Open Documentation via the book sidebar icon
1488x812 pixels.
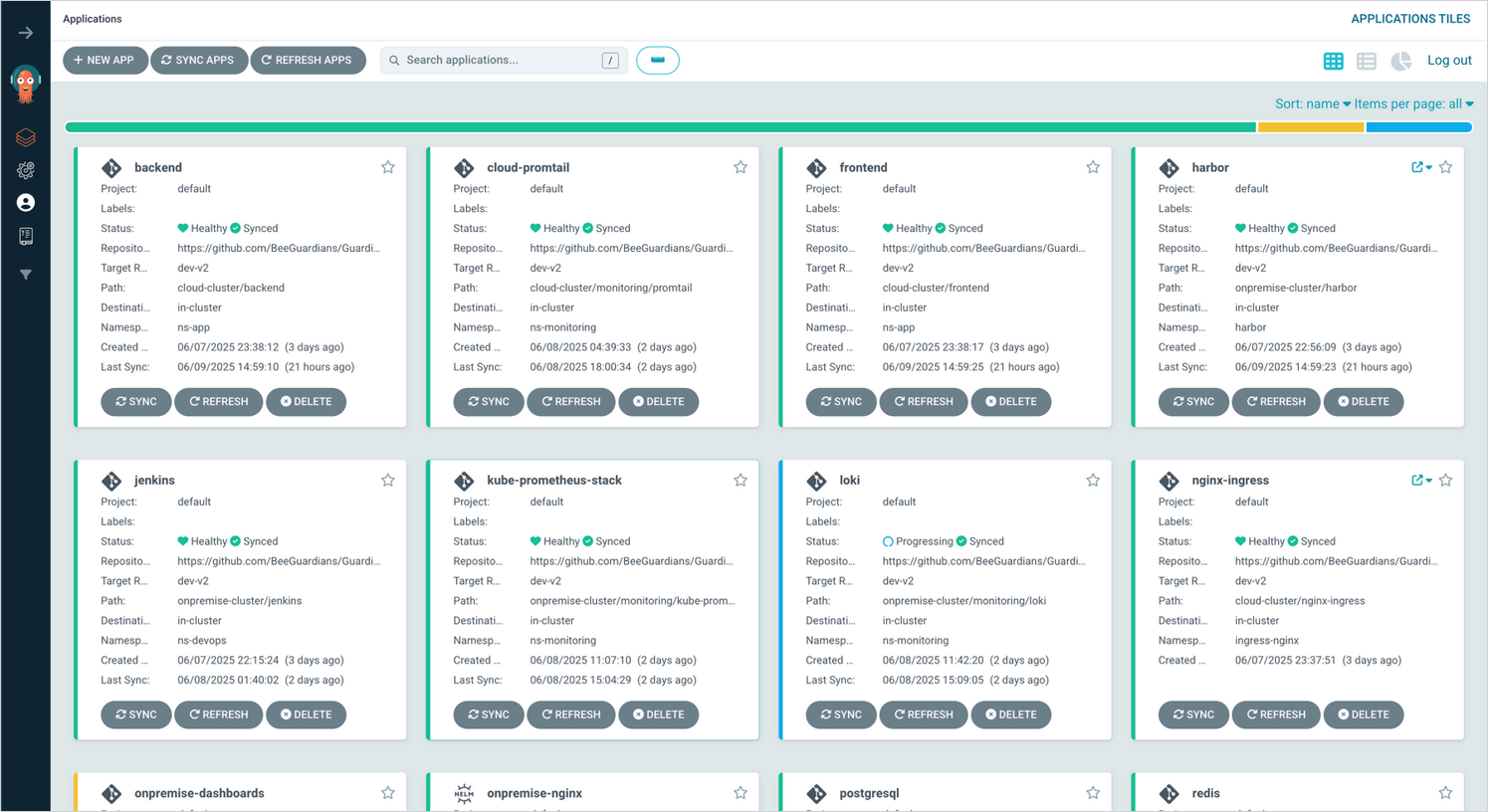tap(26, 236)
